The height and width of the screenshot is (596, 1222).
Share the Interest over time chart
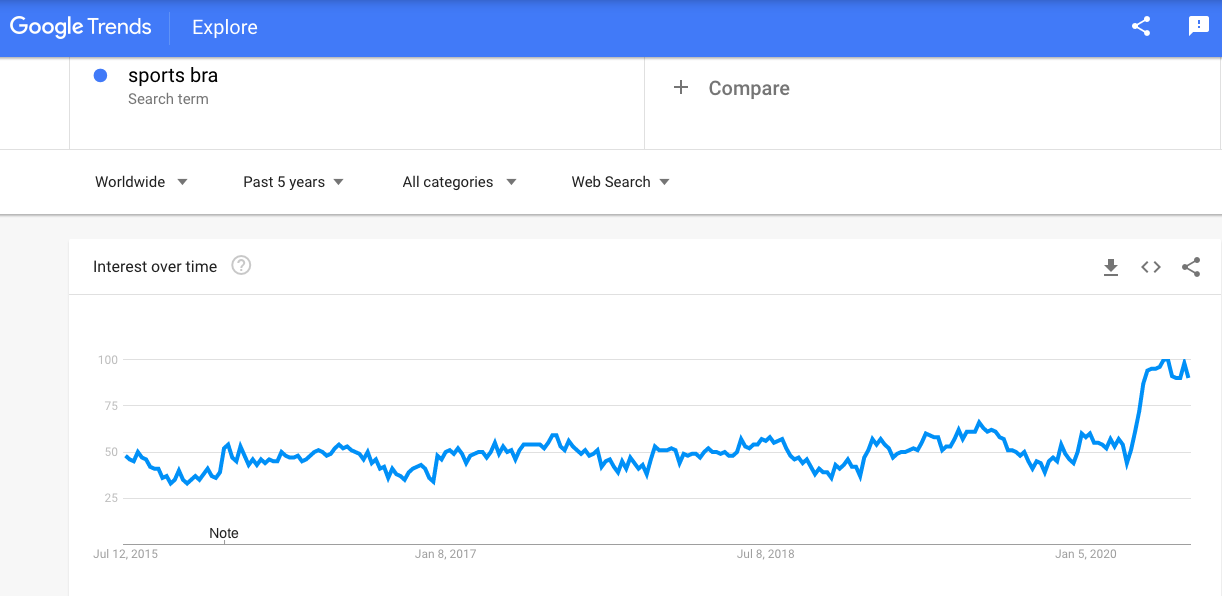click(1191, 267)
